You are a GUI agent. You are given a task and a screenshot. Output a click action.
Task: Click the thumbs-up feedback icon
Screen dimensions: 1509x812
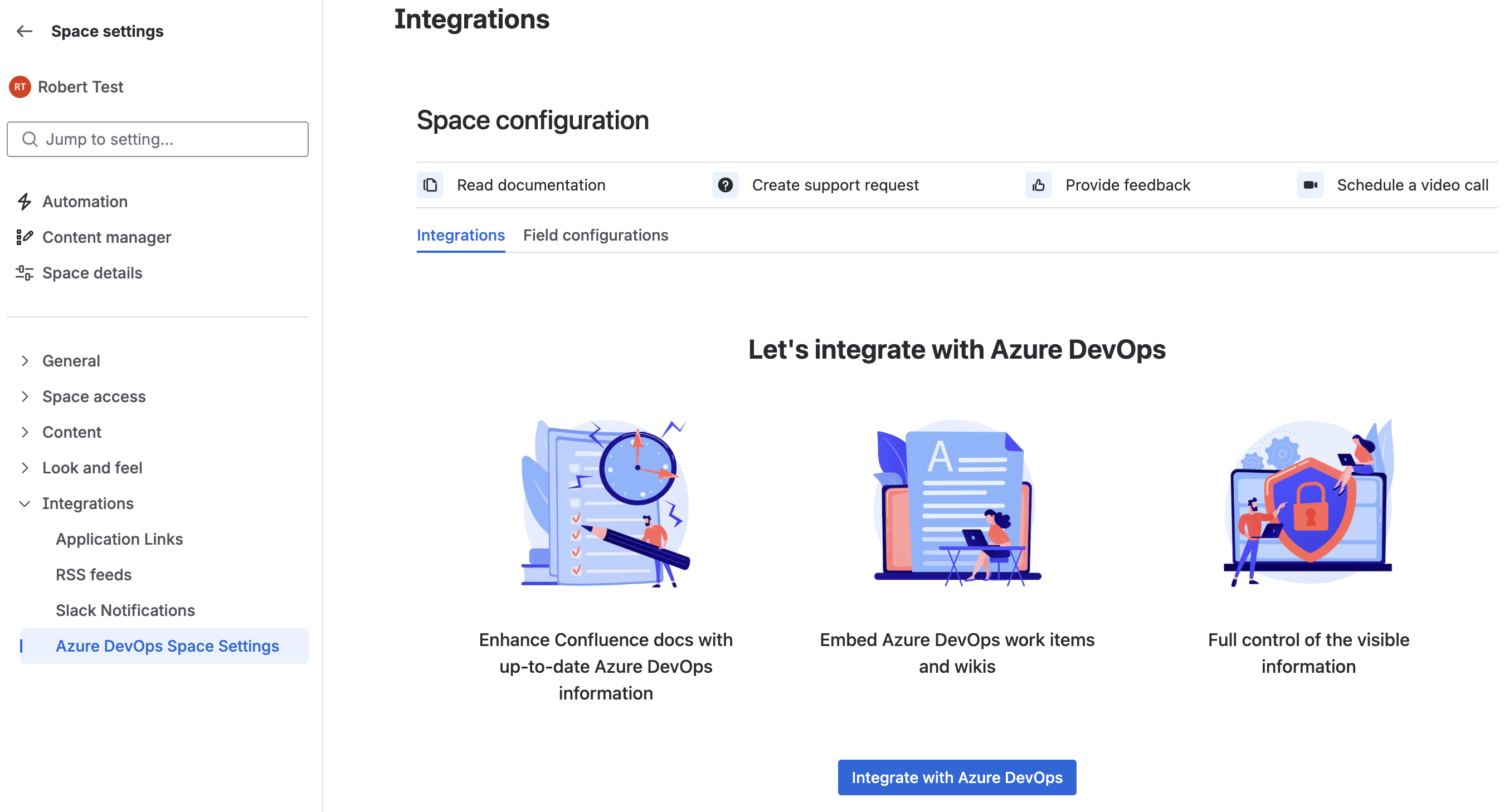point(1039,185)
